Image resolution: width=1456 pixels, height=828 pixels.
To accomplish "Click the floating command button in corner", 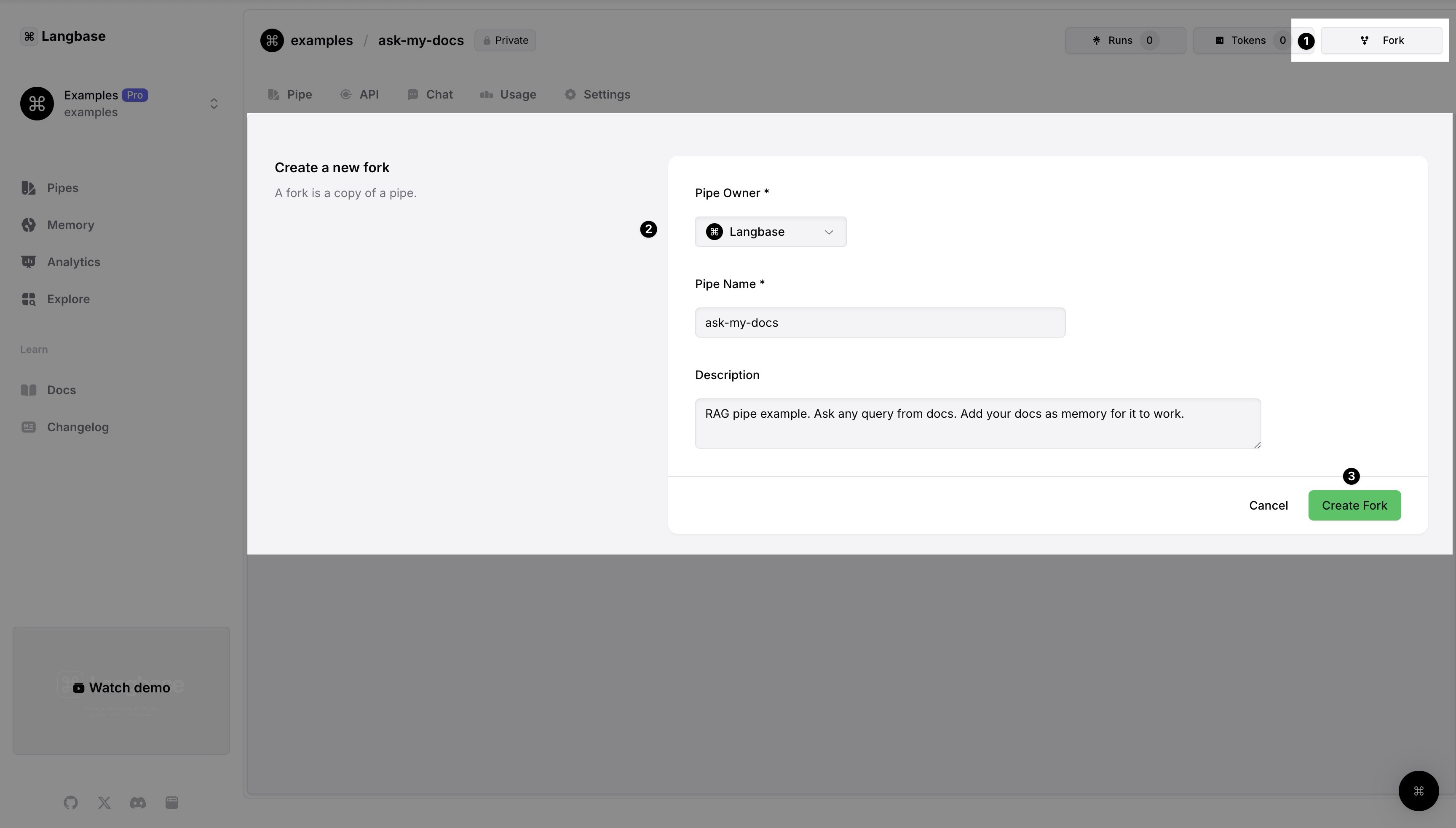I will click(1419, 791).
